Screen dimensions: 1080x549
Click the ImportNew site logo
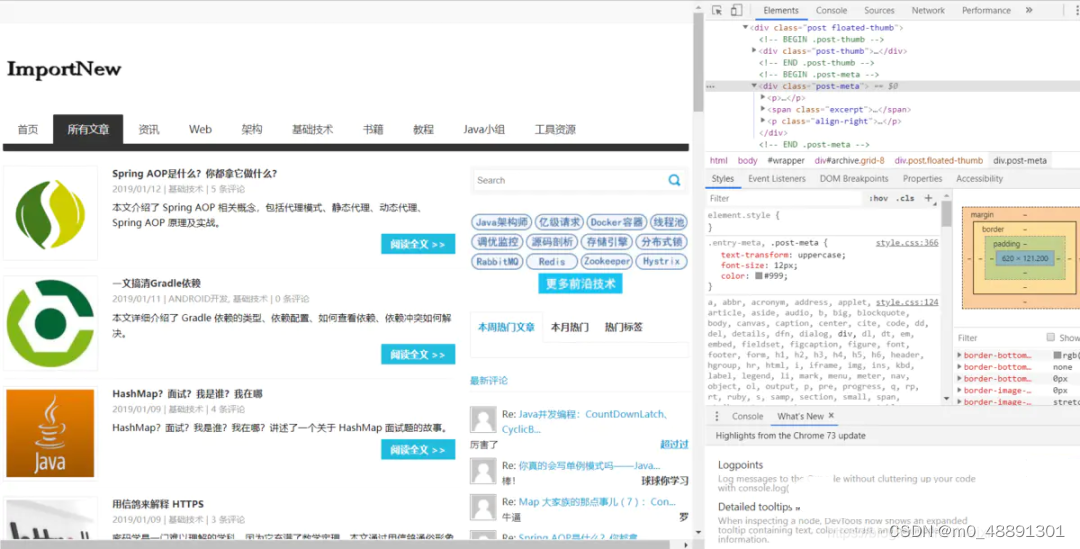pyautogui.click(x=64, y=69)
